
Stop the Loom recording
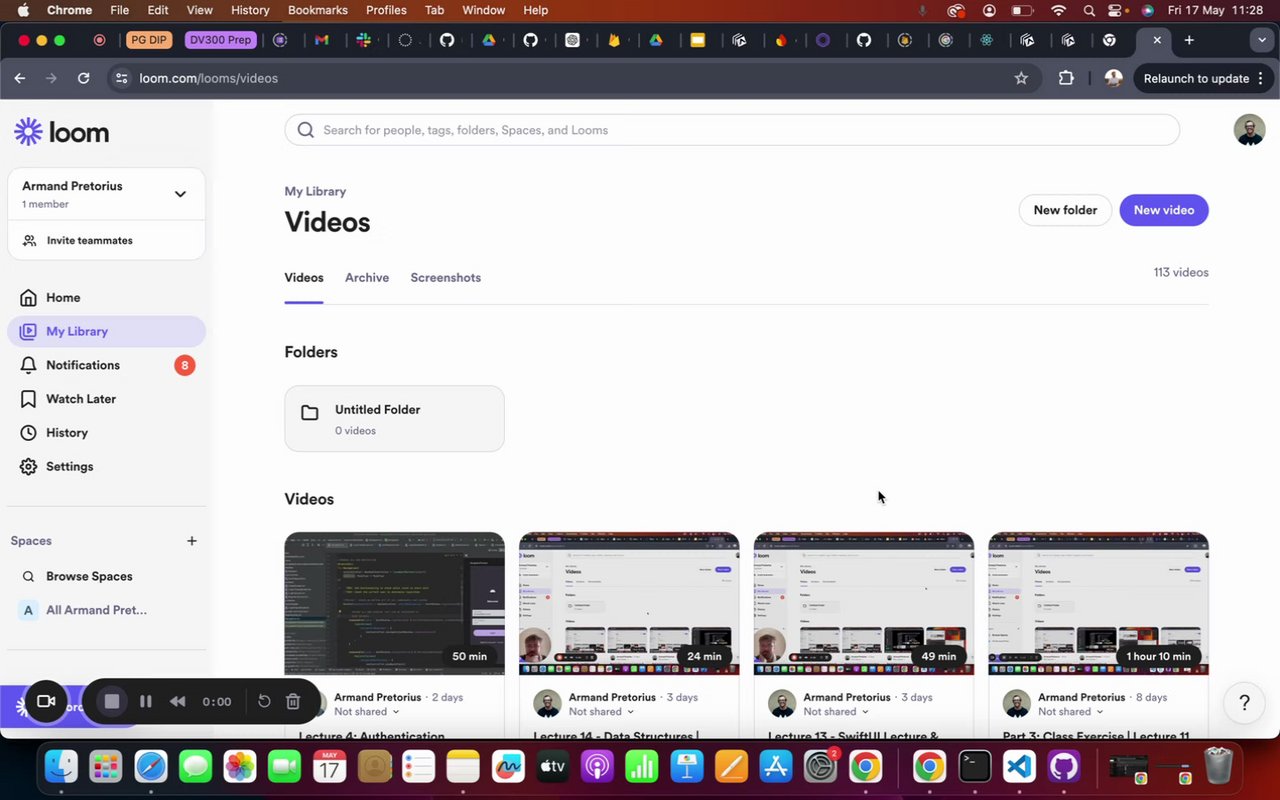pos(112,702)
